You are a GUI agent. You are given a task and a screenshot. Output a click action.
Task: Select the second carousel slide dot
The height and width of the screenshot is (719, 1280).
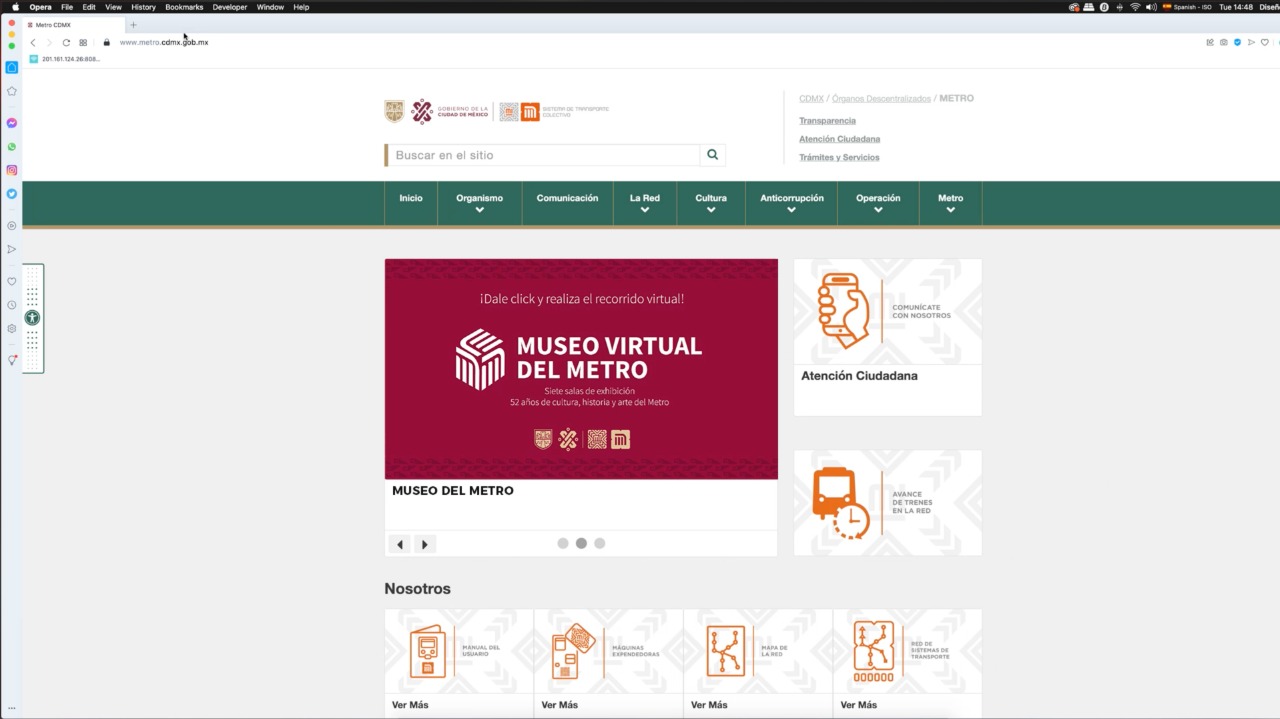[581, 543]
